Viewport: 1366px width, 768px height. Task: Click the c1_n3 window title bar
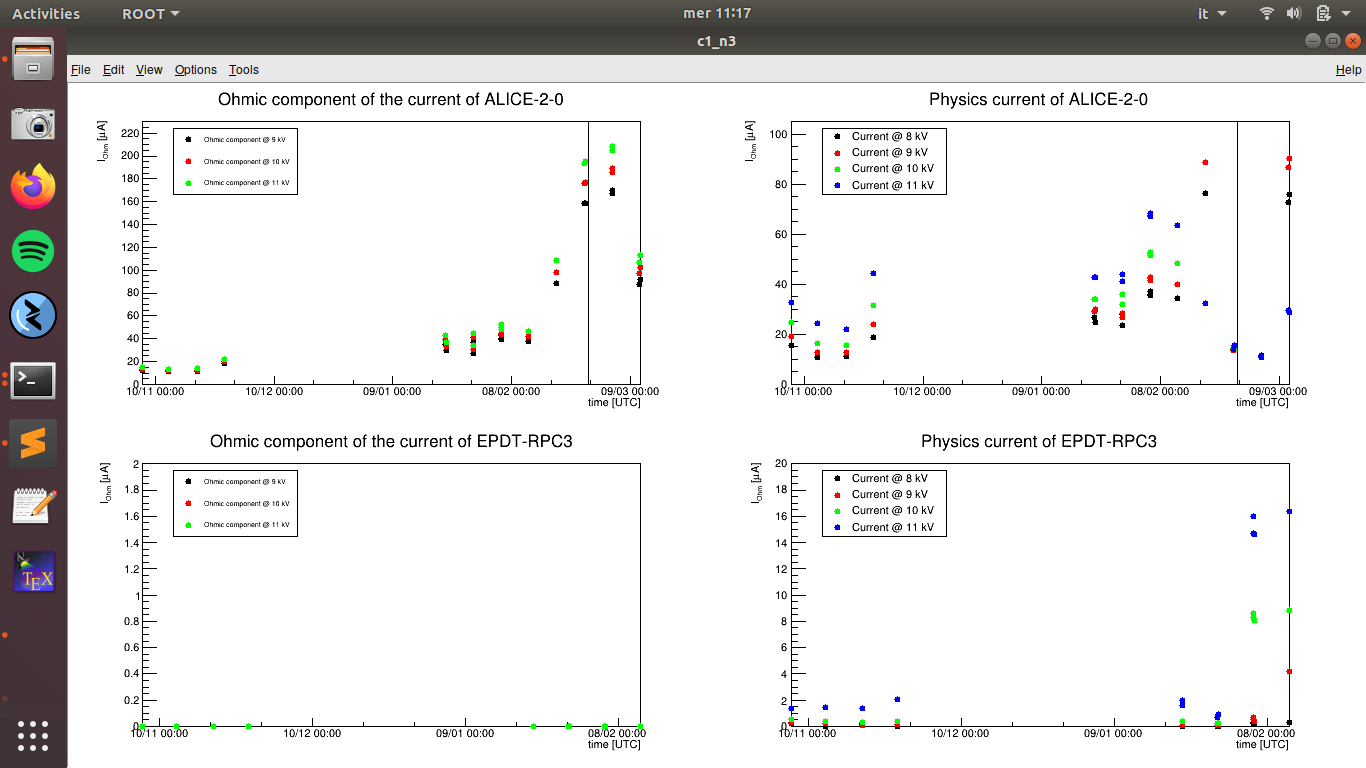click(x=716, y=41)
